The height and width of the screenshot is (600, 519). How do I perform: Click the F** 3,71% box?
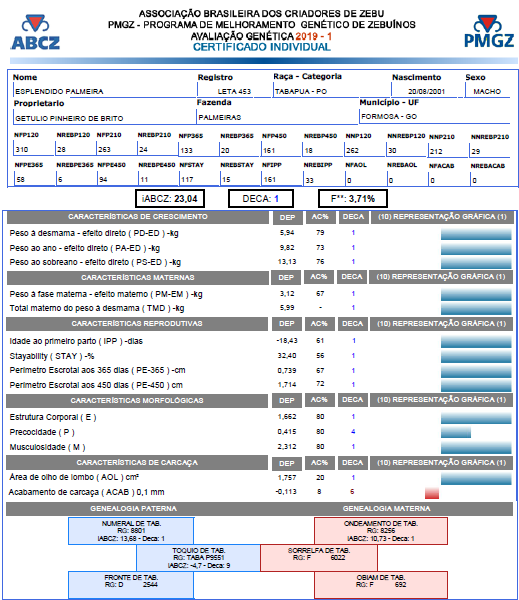coord(353,199)
